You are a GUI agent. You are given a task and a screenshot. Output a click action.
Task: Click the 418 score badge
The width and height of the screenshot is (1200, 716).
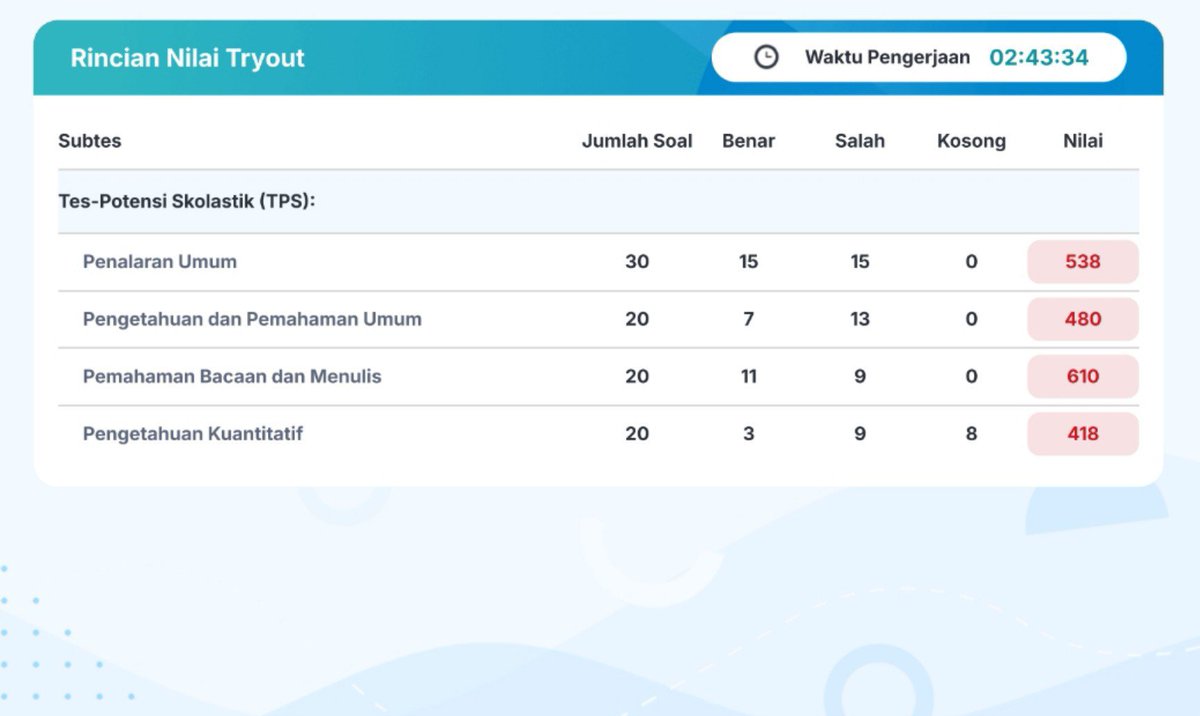(1083, 434)
